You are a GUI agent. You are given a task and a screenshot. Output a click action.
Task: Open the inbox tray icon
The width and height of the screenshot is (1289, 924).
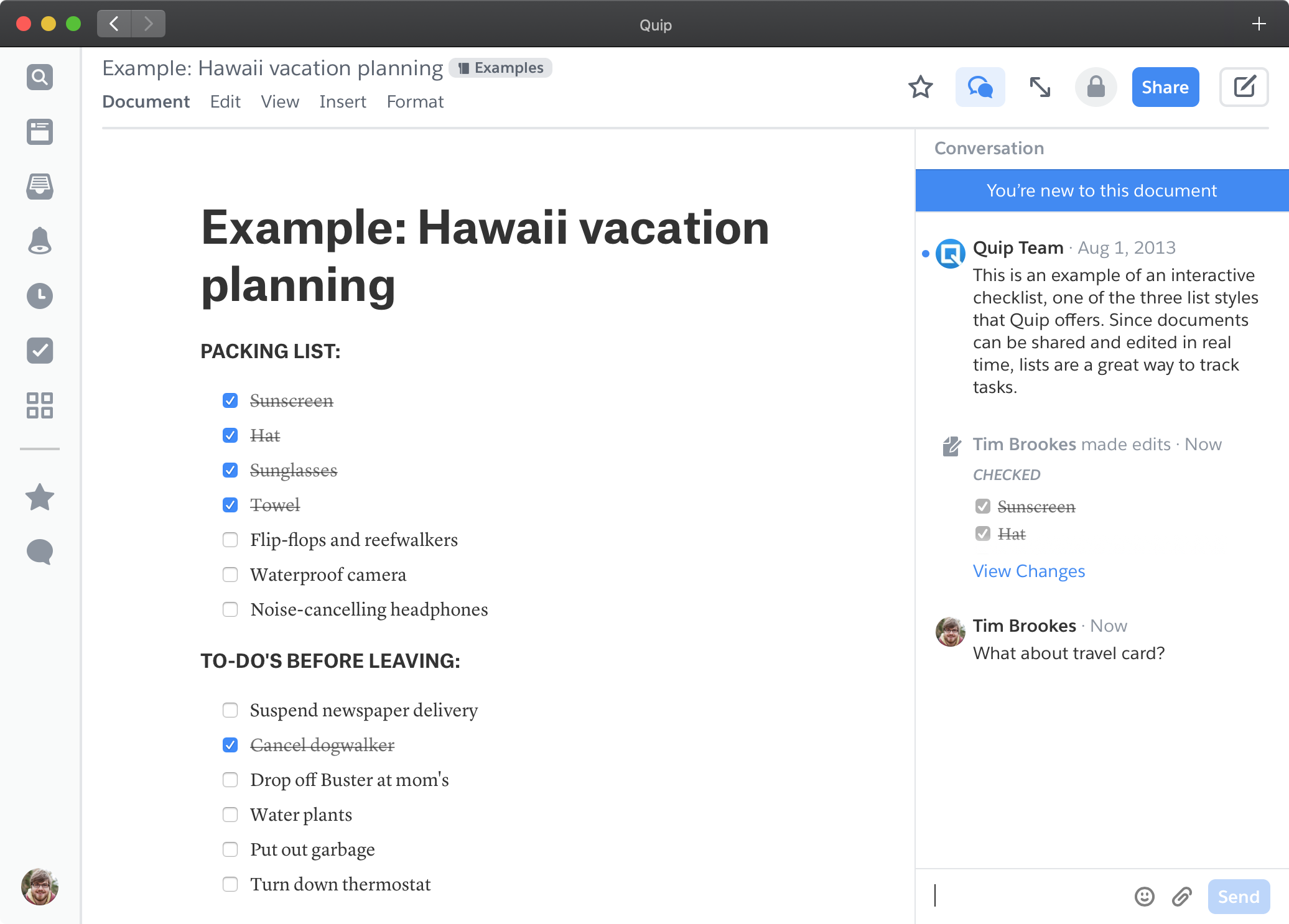[x=40, y=186]
